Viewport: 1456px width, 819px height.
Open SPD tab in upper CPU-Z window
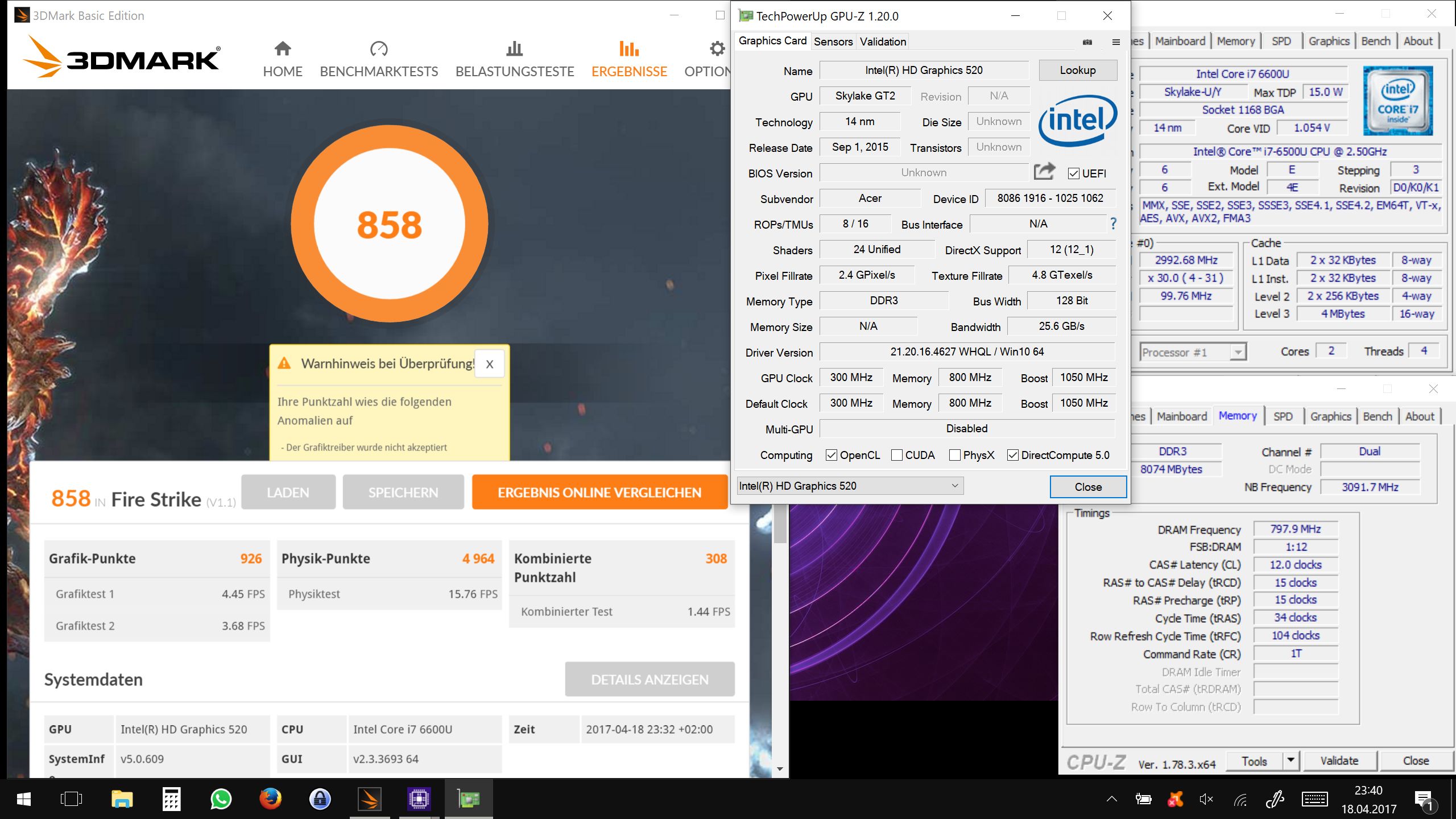click(1281, 41)
